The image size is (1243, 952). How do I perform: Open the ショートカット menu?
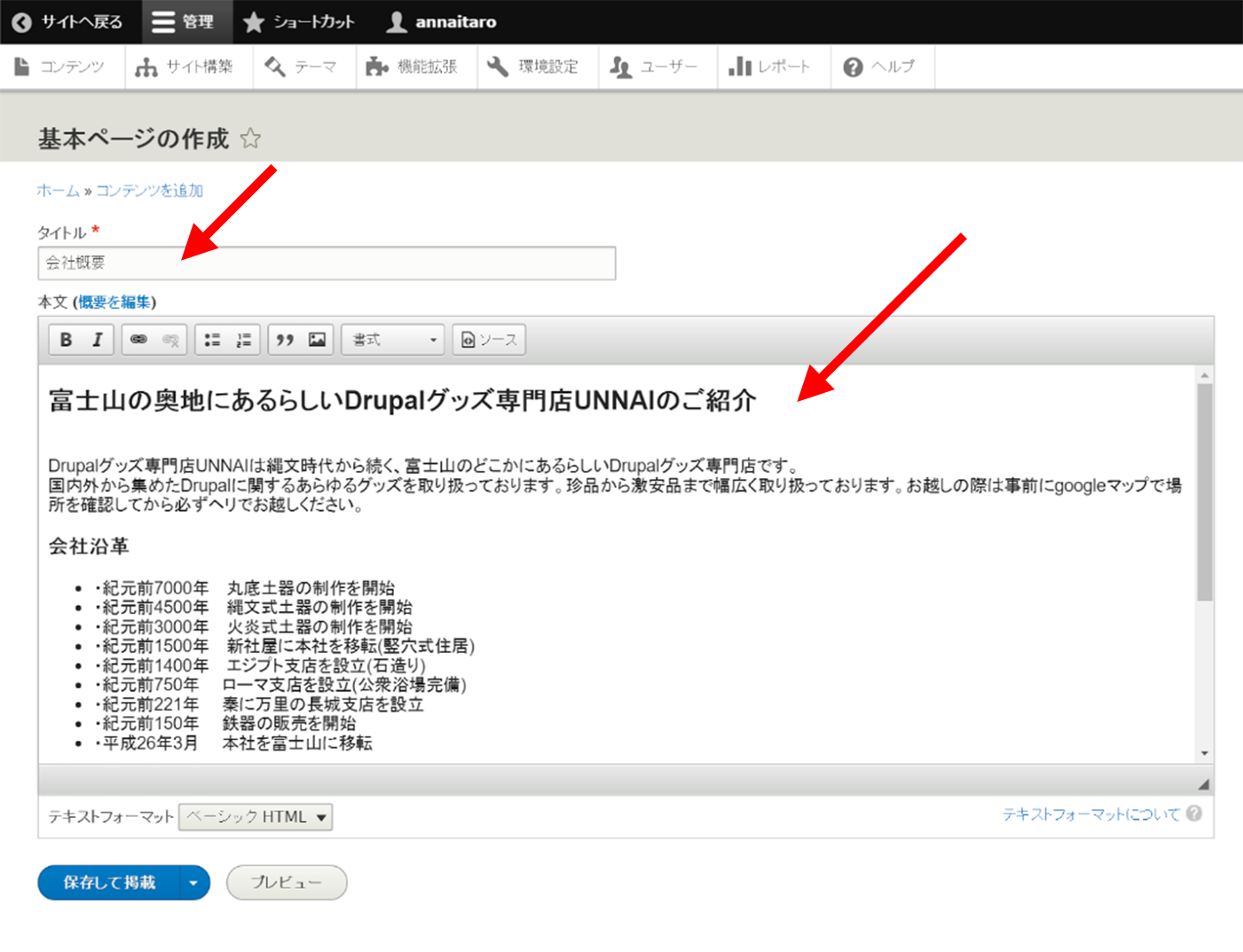(299, 22)
